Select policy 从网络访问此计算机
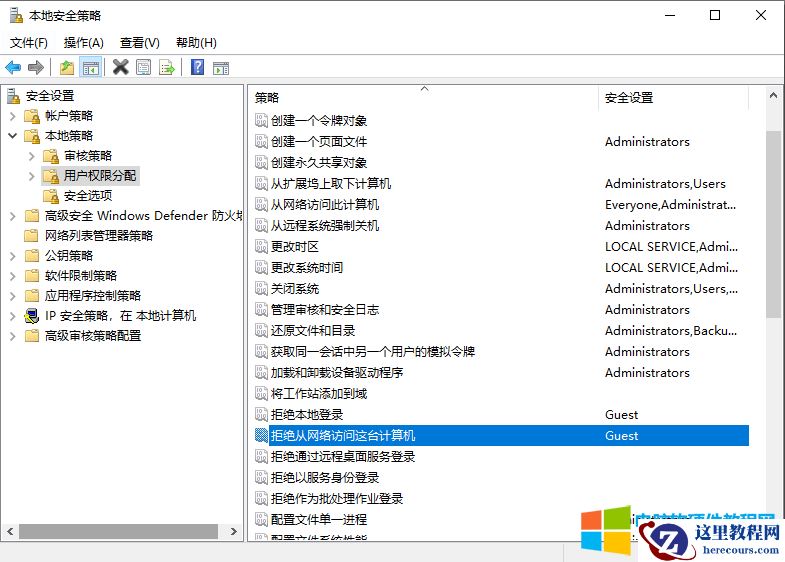The image size is (785, 562). pos(325,205)
